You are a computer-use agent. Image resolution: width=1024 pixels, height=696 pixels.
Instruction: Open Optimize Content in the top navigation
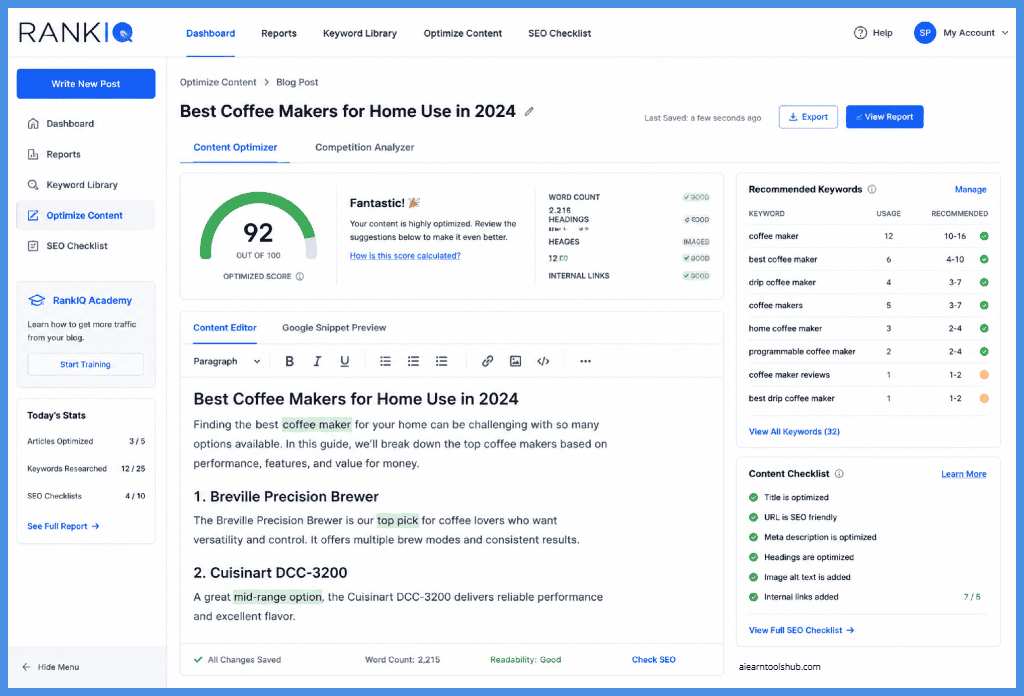click(x=462, y=33)
